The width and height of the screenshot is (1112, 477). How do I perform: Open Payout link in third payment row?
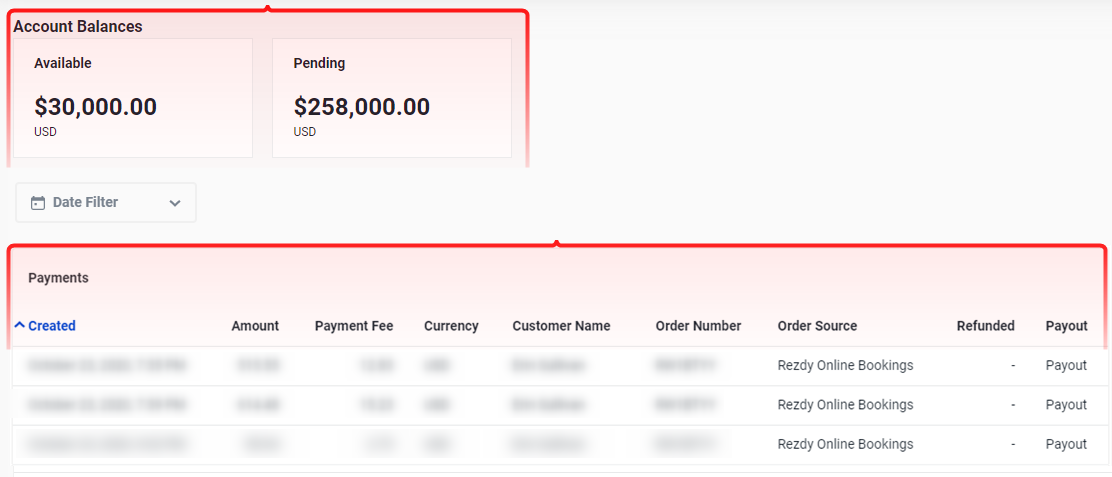[x=1067, y=444]
